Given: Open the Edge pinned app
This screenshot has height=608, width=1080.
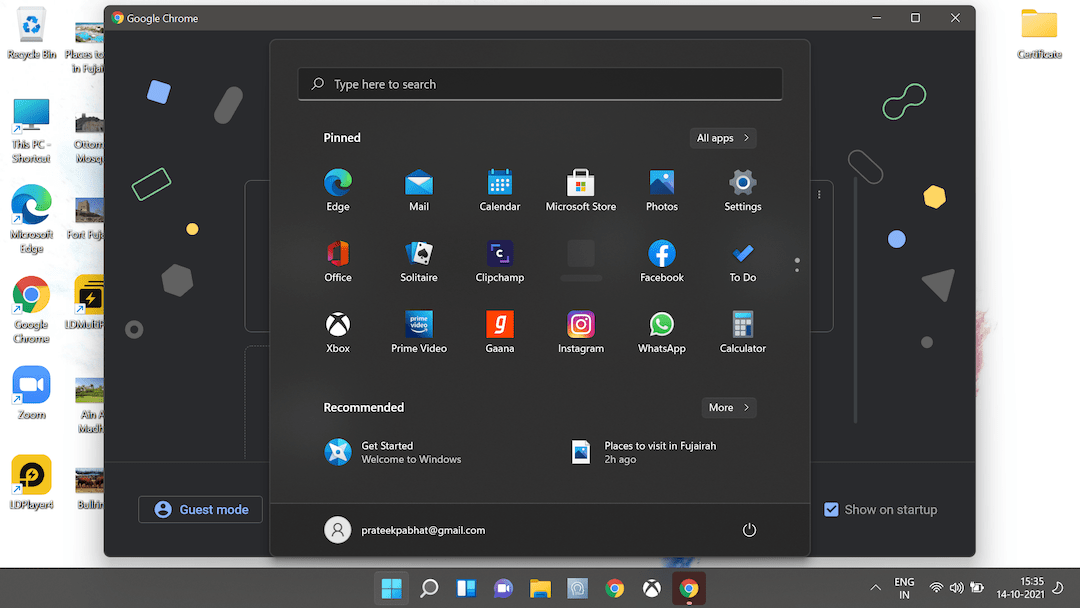Looking at the screenshot, I should point(338,191).
